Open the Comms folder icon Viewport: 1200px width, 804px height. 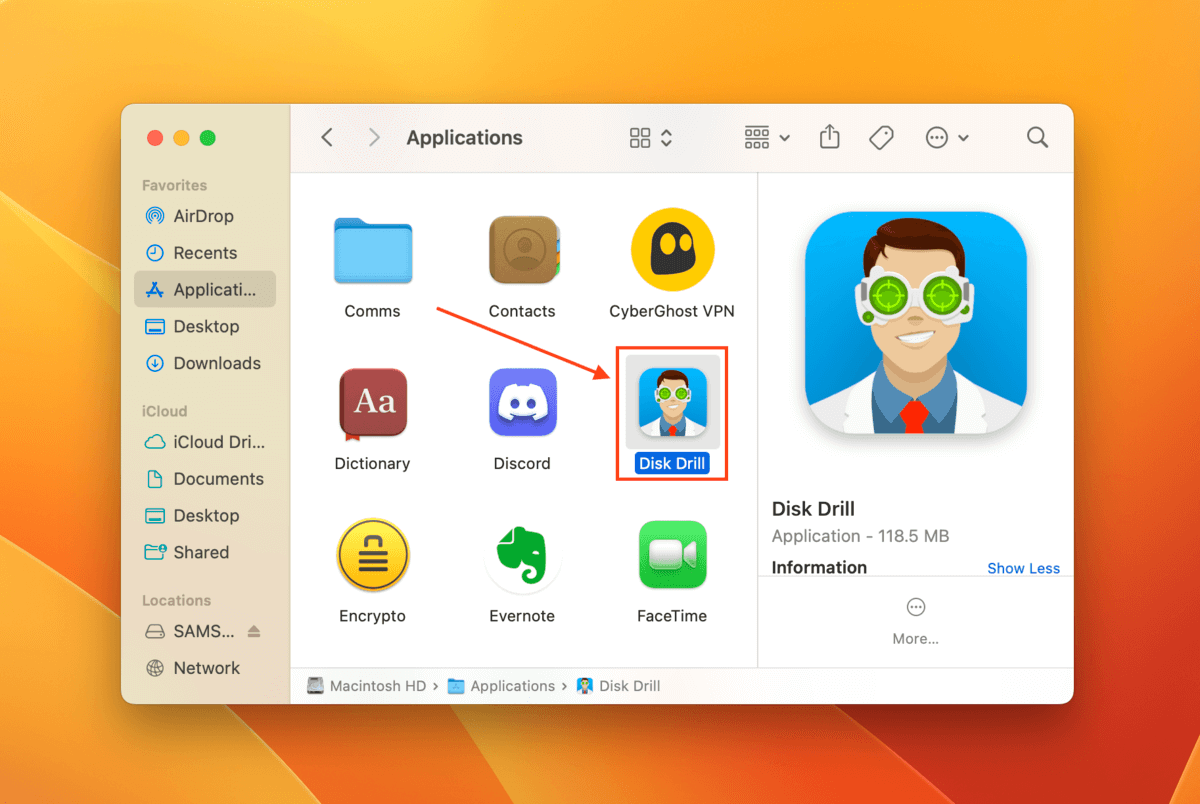pos(372,250)
